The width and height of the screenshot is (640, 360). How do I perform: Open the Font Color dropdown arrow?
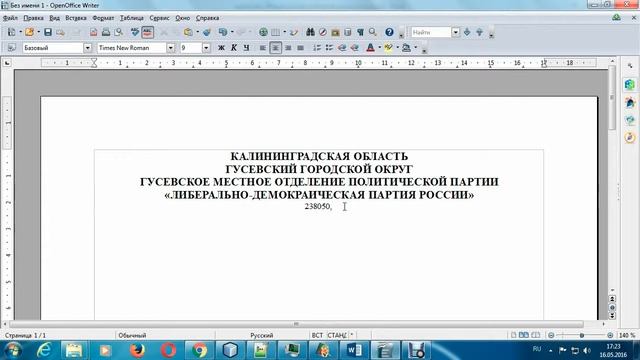[379, 48]
